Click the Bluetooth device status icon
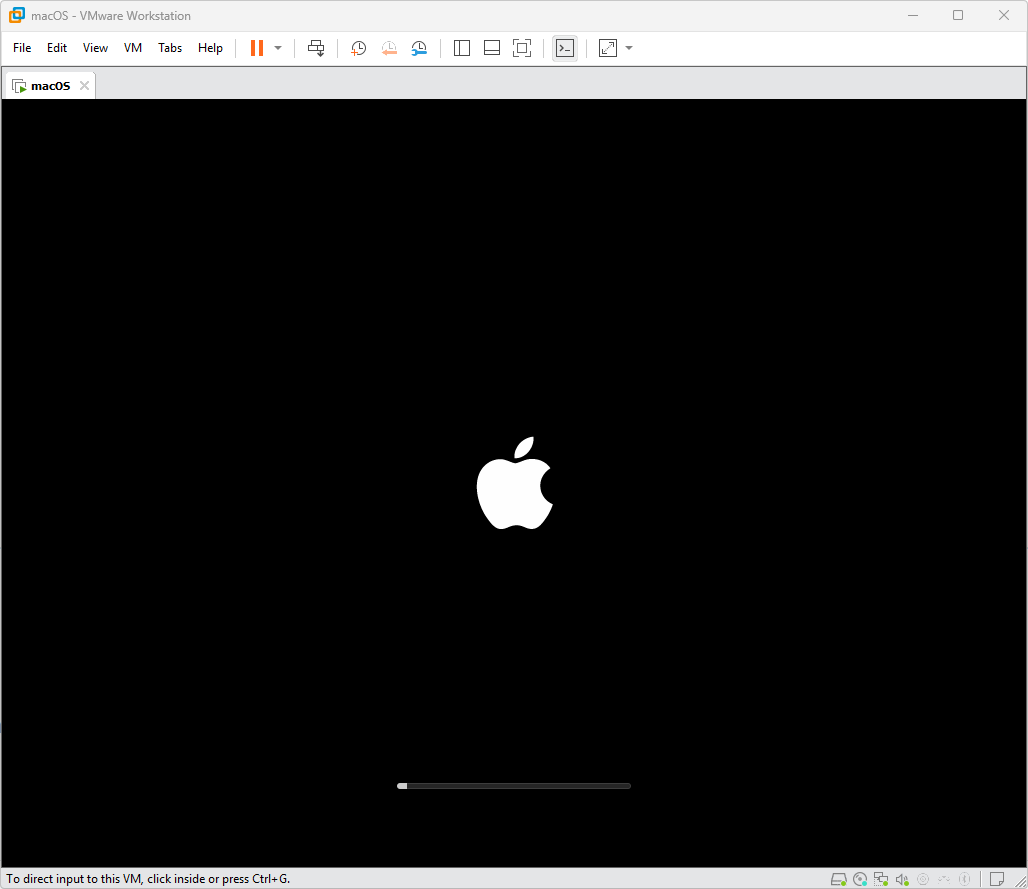Screen dimensions: 1028x889 pyautogui.click(x=964, y=879)
